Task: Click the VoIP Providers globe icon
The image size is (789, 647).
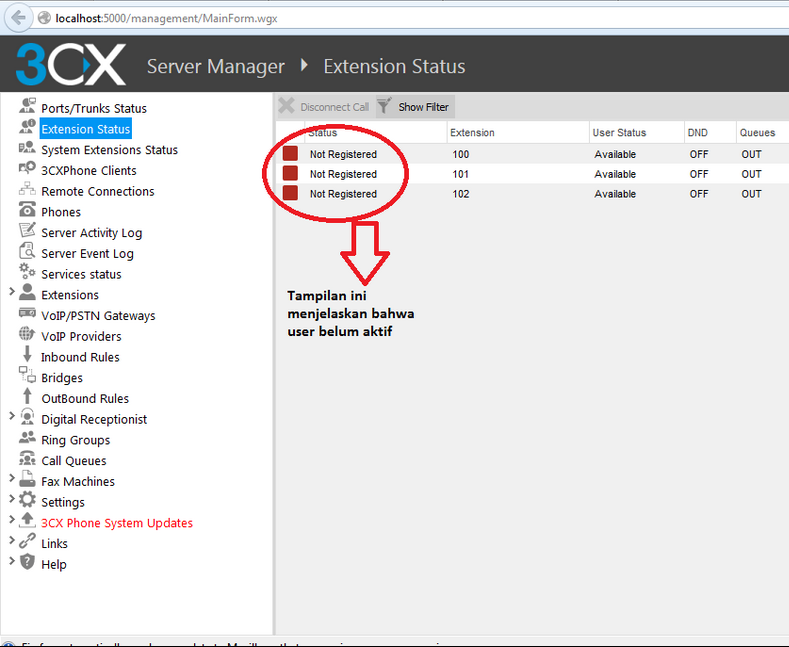Action: (27, 334)
